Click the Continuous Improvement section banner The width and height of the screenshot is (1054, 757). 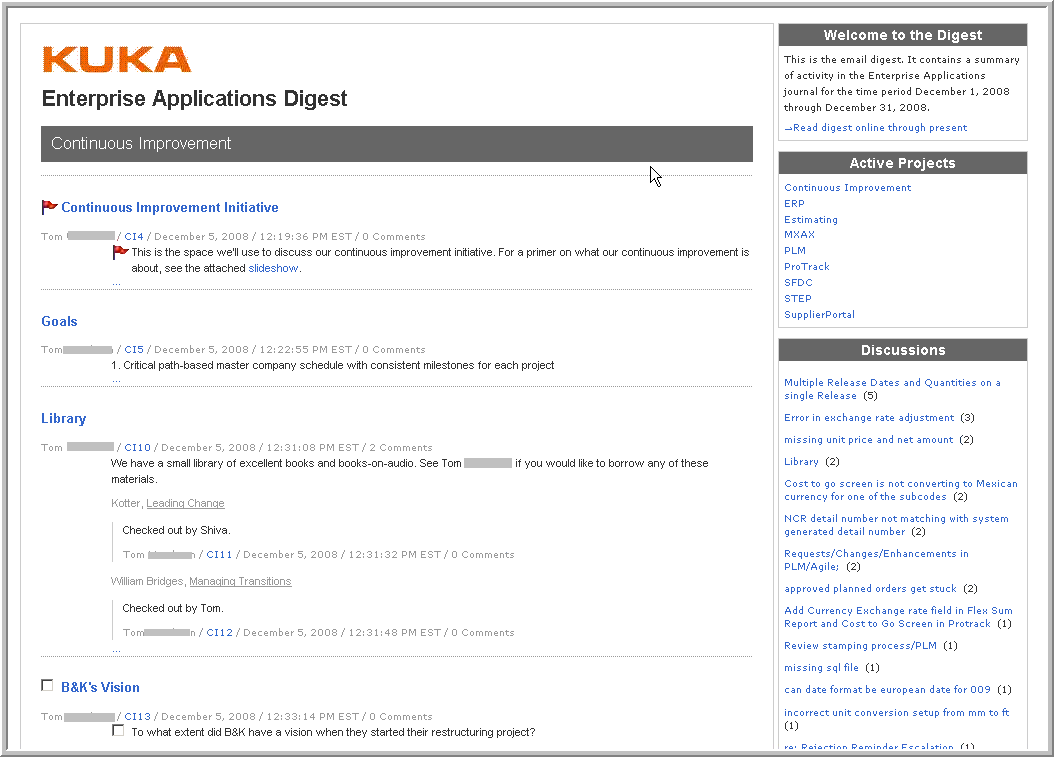(x=396, y=144)
